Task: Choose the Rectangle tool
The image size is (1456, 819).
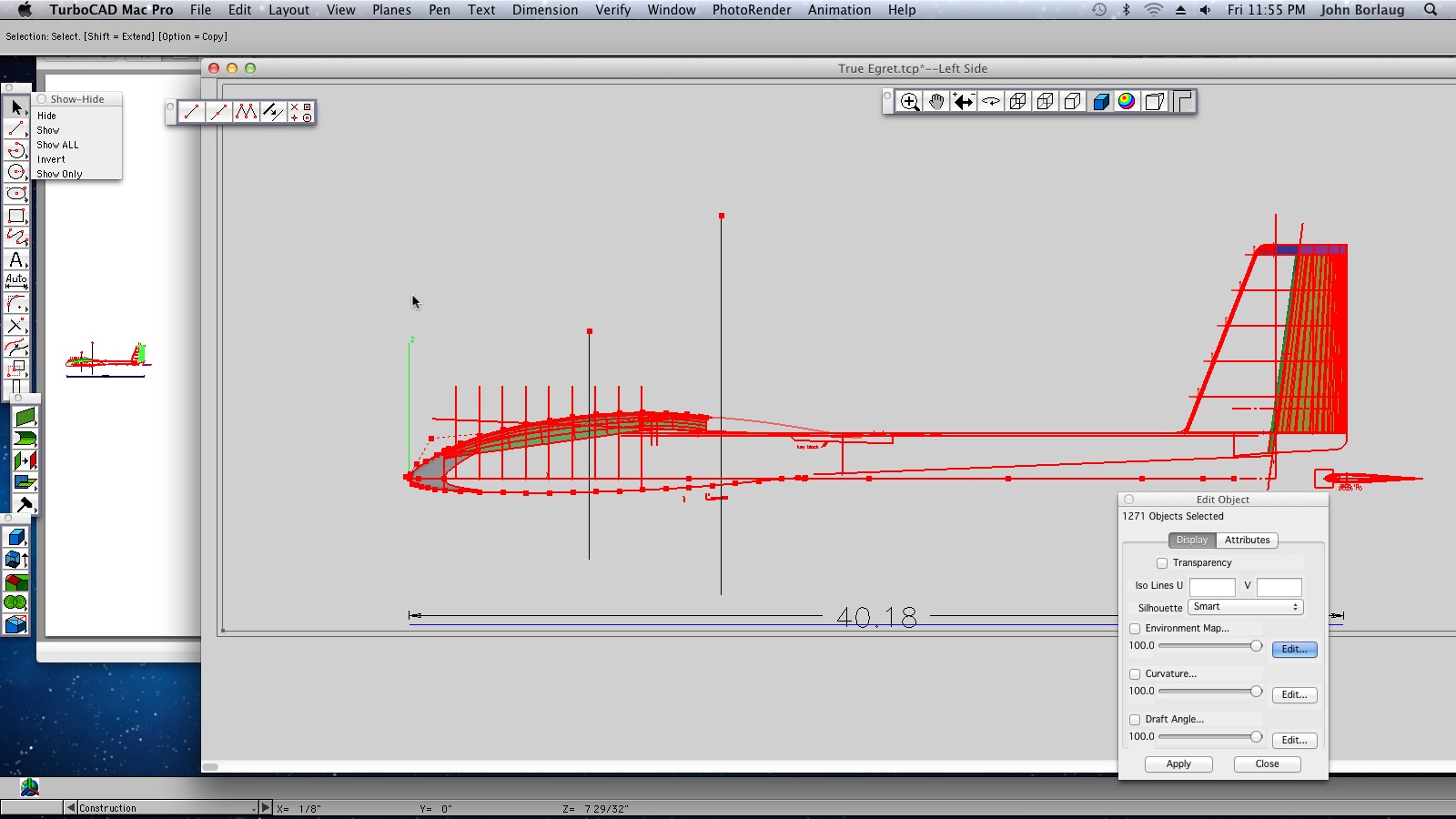Action: 16,217
